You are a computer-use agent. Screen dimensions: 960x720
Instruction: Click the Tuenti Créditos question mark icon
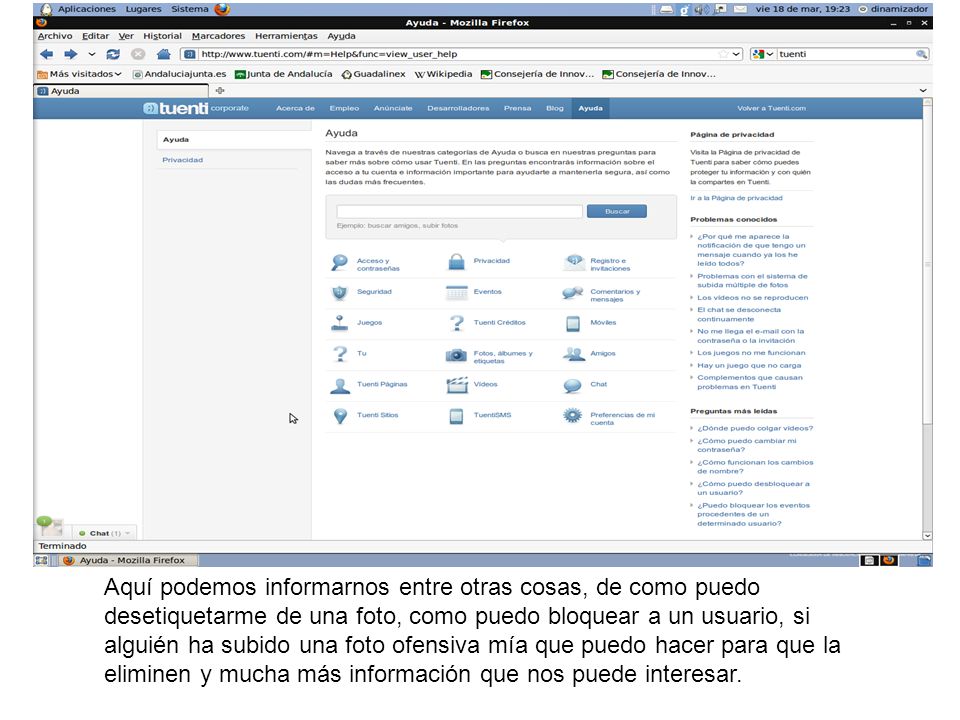(x=457, y=323)
